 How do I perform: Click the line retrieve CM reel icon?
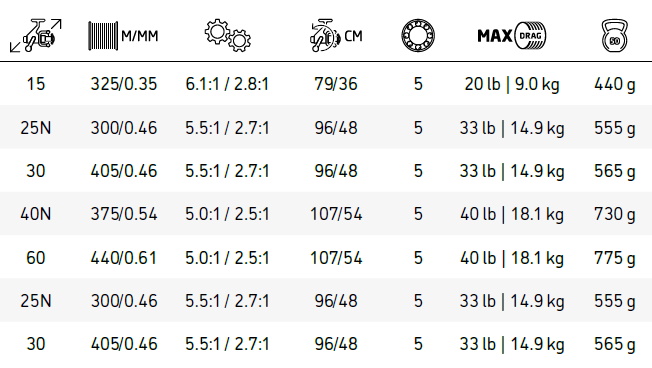click(x=324, y=35)
